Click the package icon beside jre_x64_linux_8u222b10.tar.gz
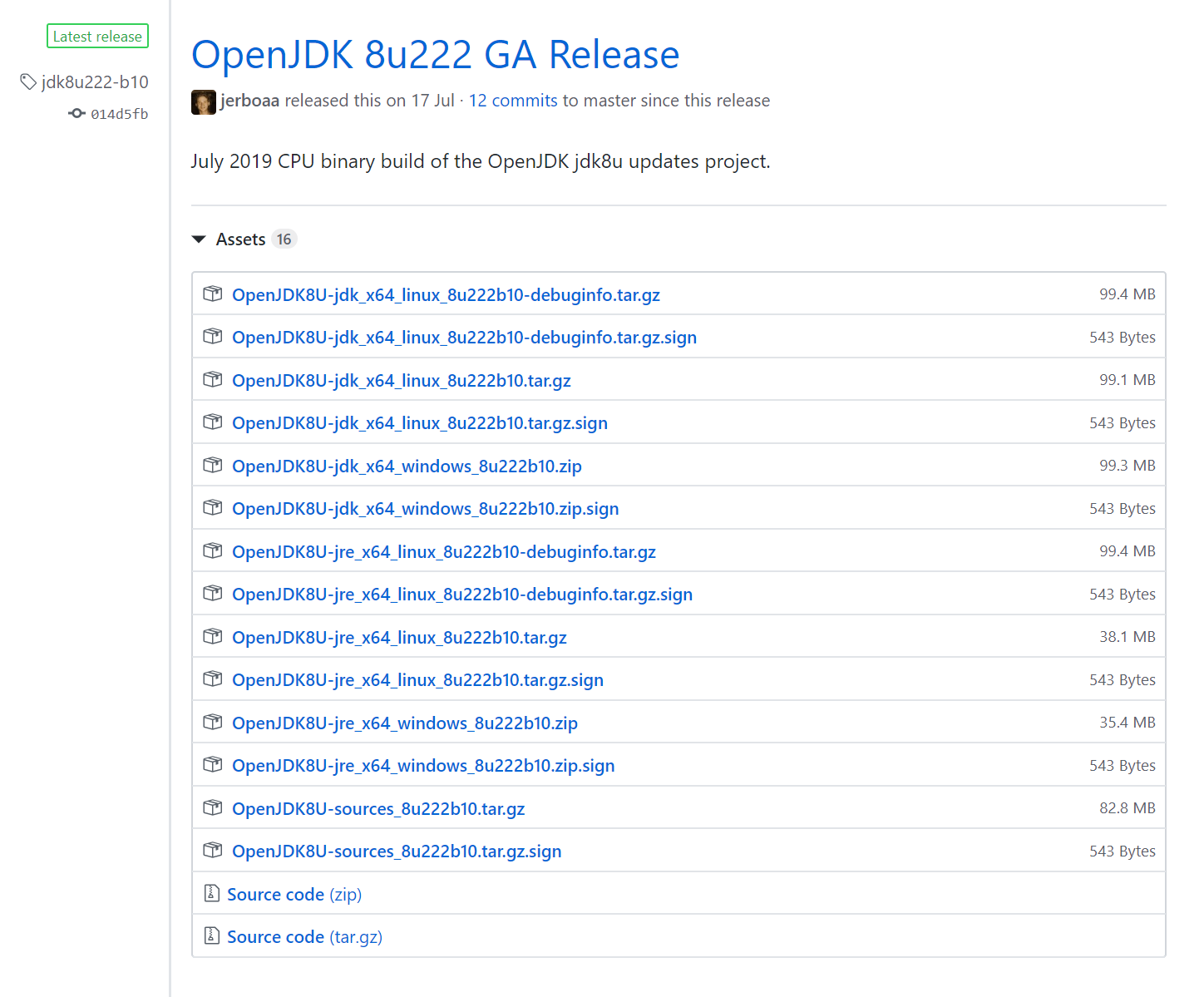1204x997 pixels. 213,636
